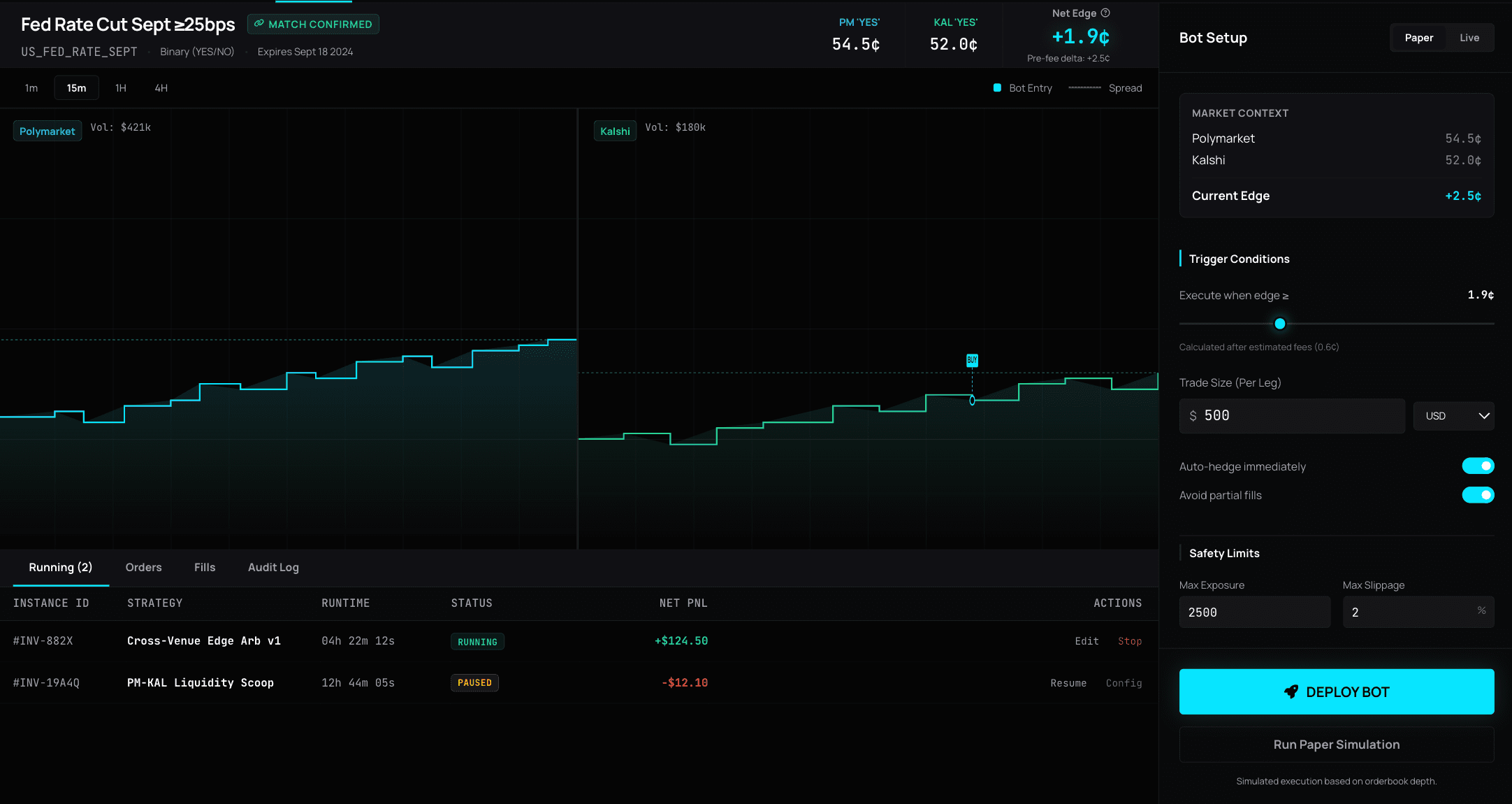
Task: Edit the Max Exposure input field
Action: (1255, 612)
